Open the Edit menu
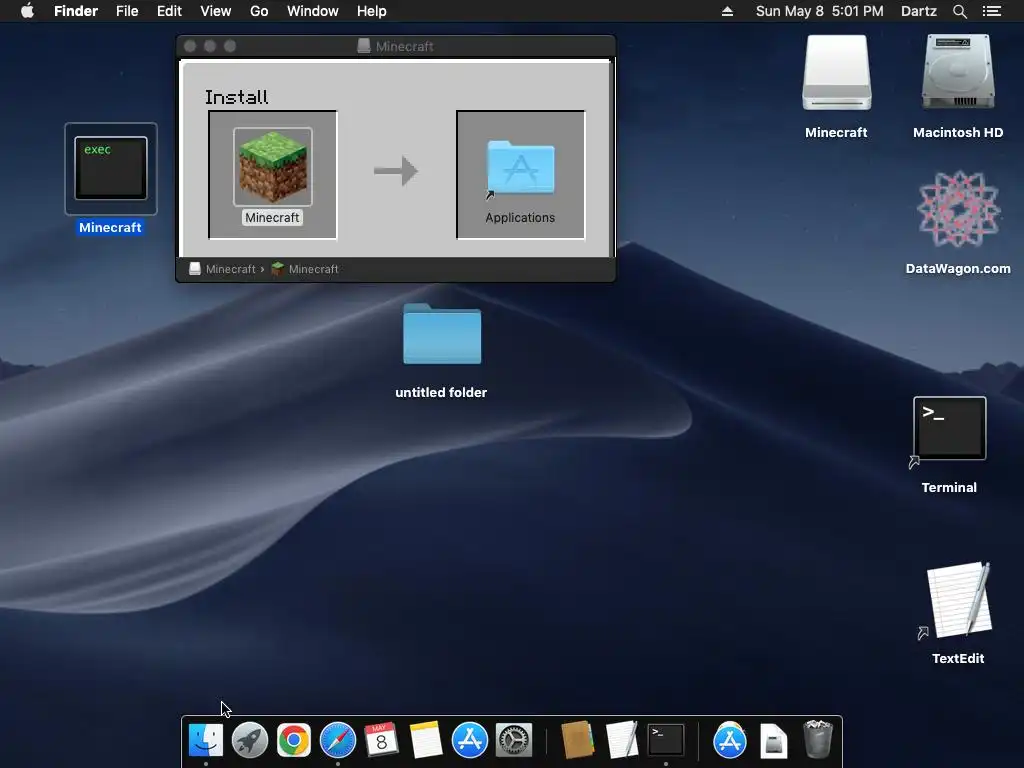This screenshot has width=1024, height=768. pyautogui.click(x=169, y=11)
